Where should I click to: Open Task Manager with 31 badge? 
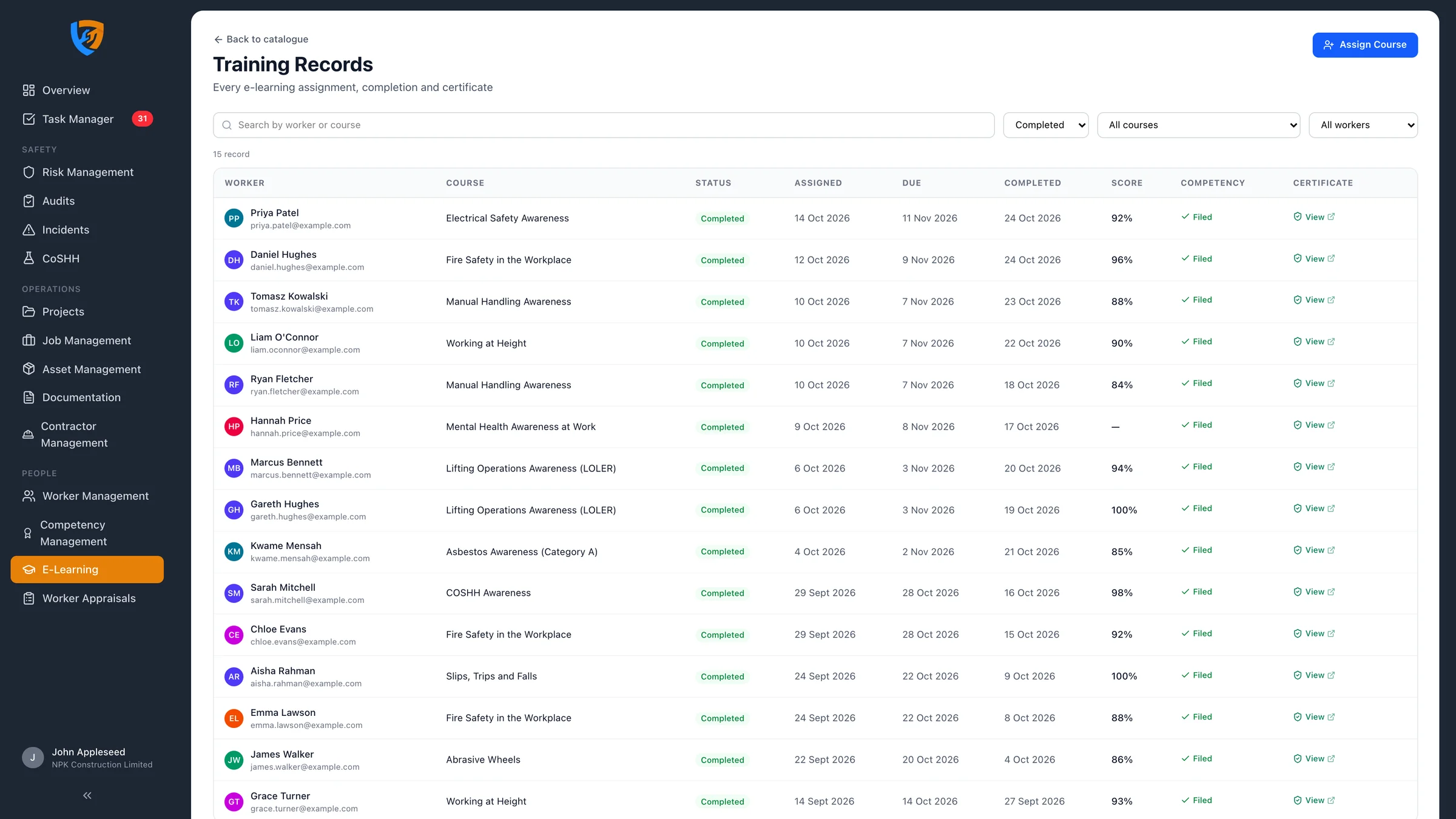point(87,119)
